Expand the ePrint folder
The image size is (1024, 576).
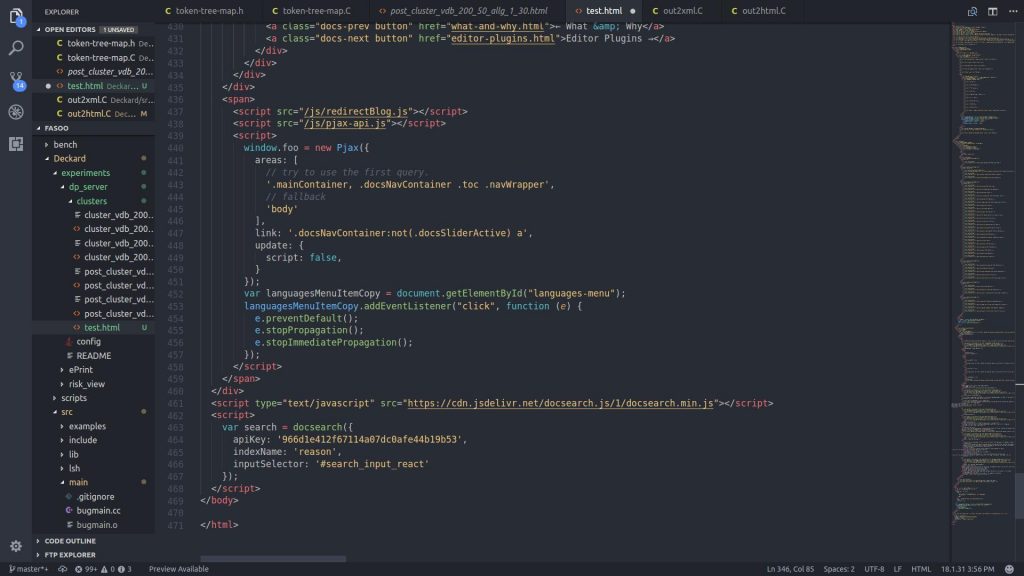(x=63, y=370)
